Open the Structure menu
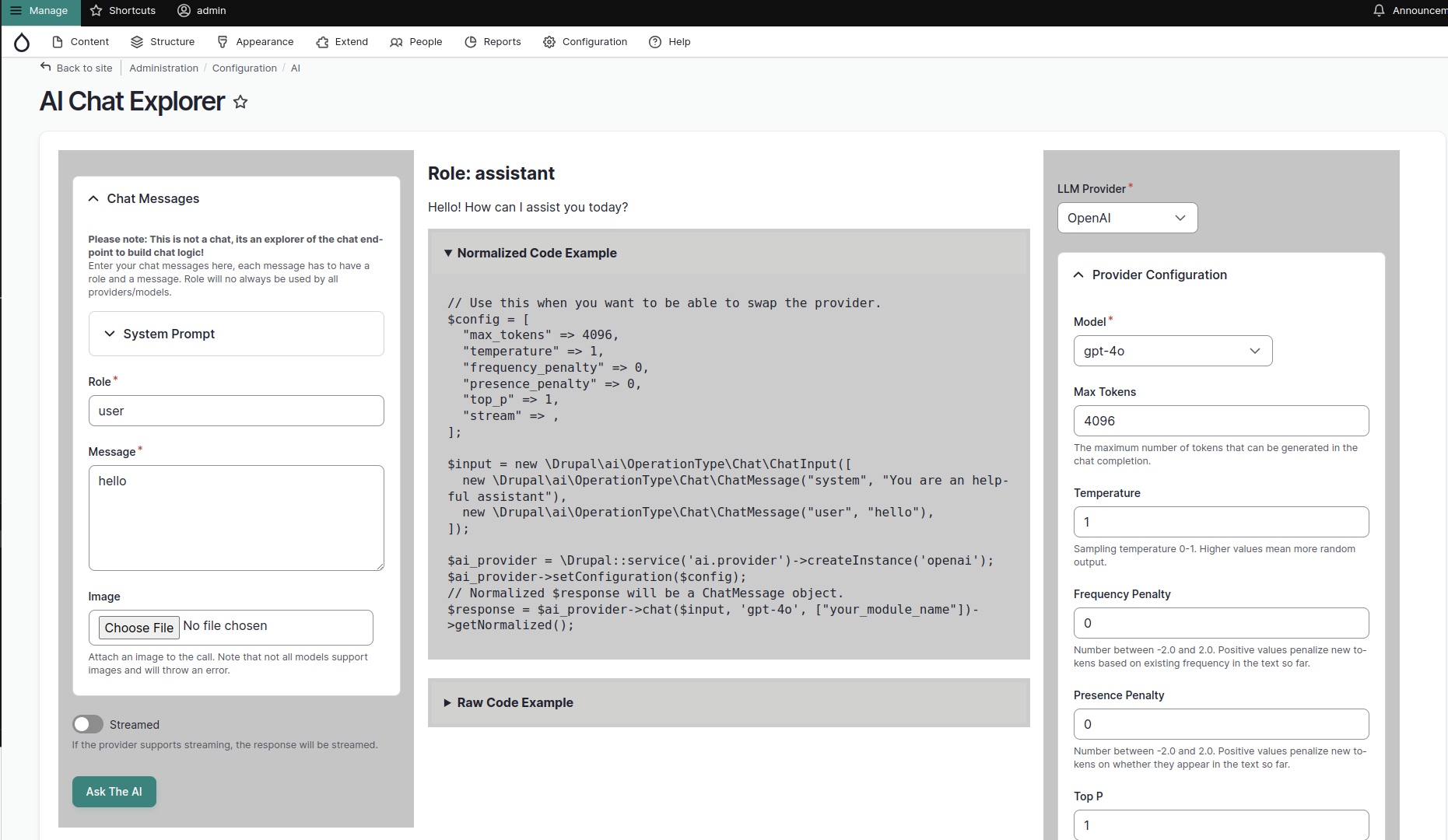1448x840 pixels. [163, 42]
